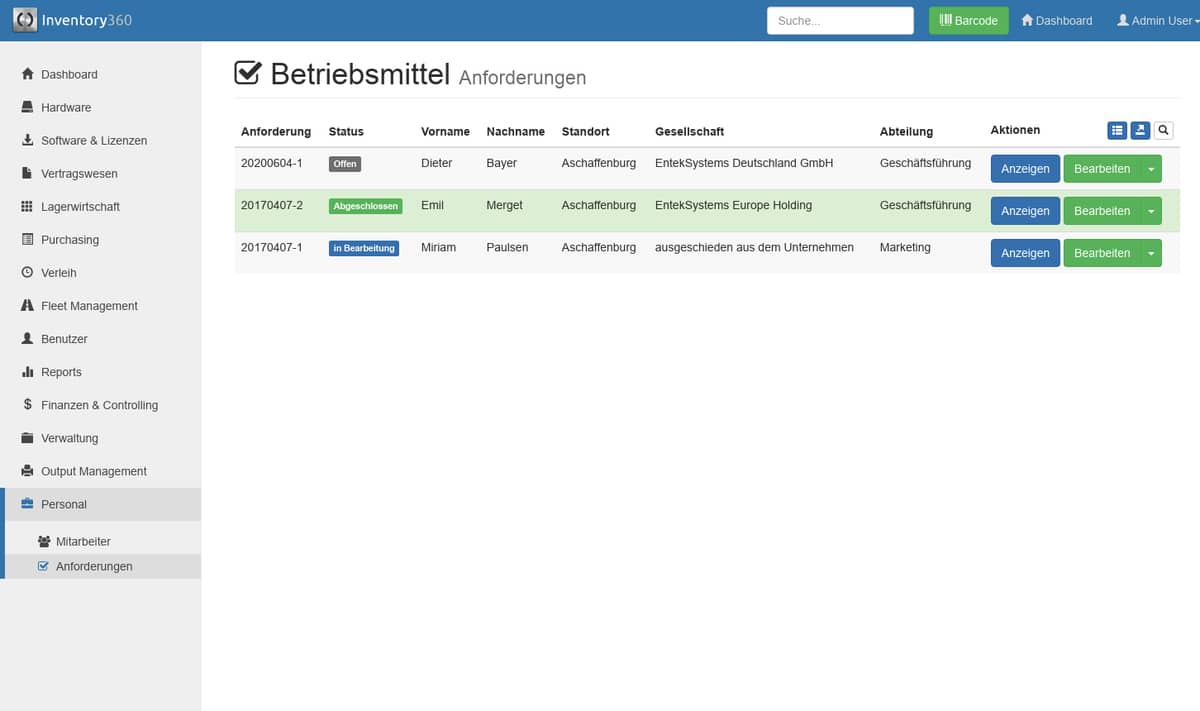
Task: Click the Output Management printer icon
Action: [x=27, y=470]
